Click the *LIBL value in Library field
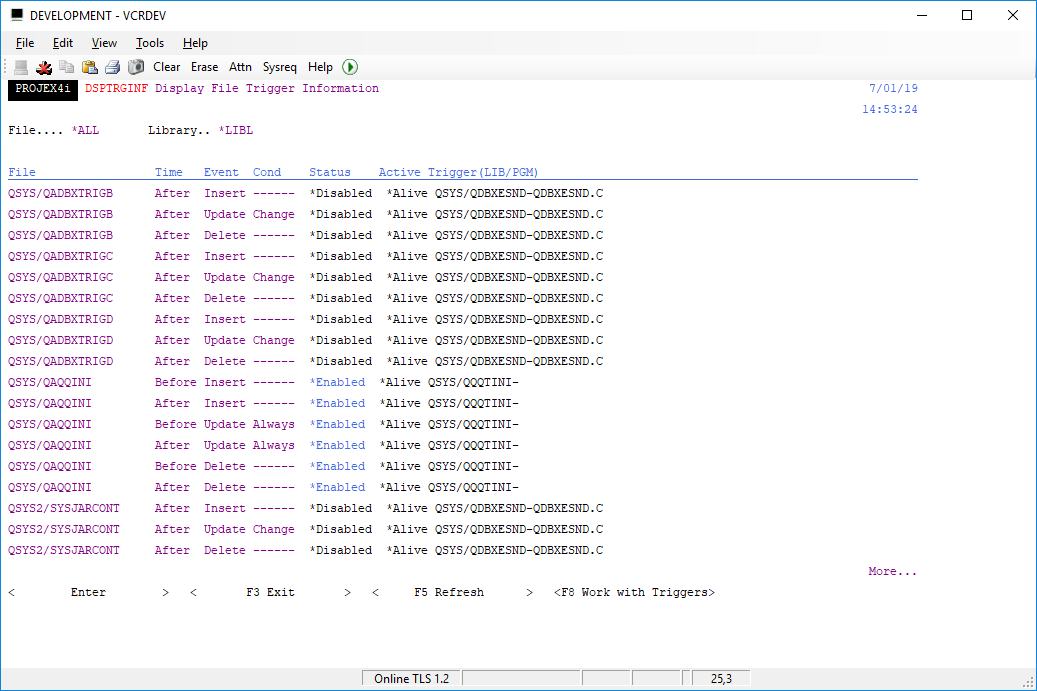The height and width of the screenshot is (691, 1037). pyautogui.click(x=235, y=130)
